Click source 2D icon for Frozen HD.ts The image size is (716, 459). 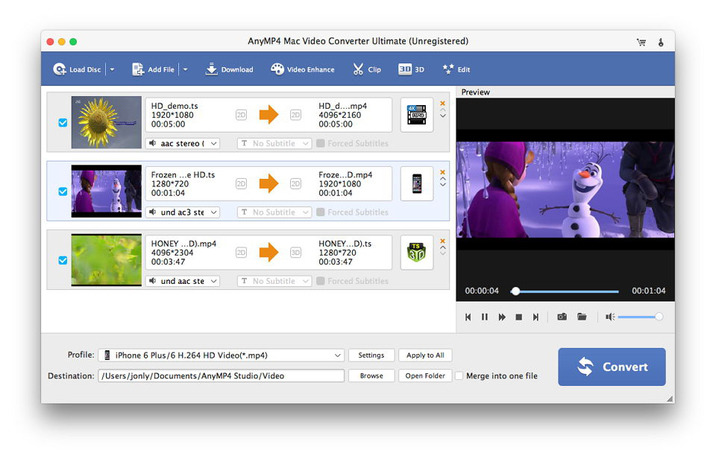(241, 184)
